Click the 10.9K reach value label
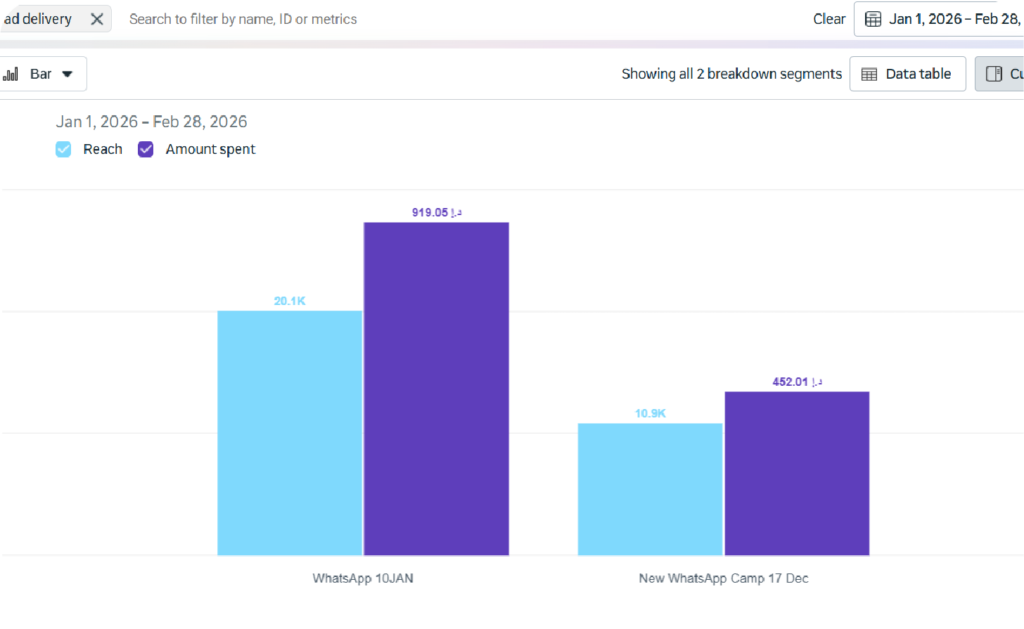The image size is (1024, 629). tap(650, 413)
